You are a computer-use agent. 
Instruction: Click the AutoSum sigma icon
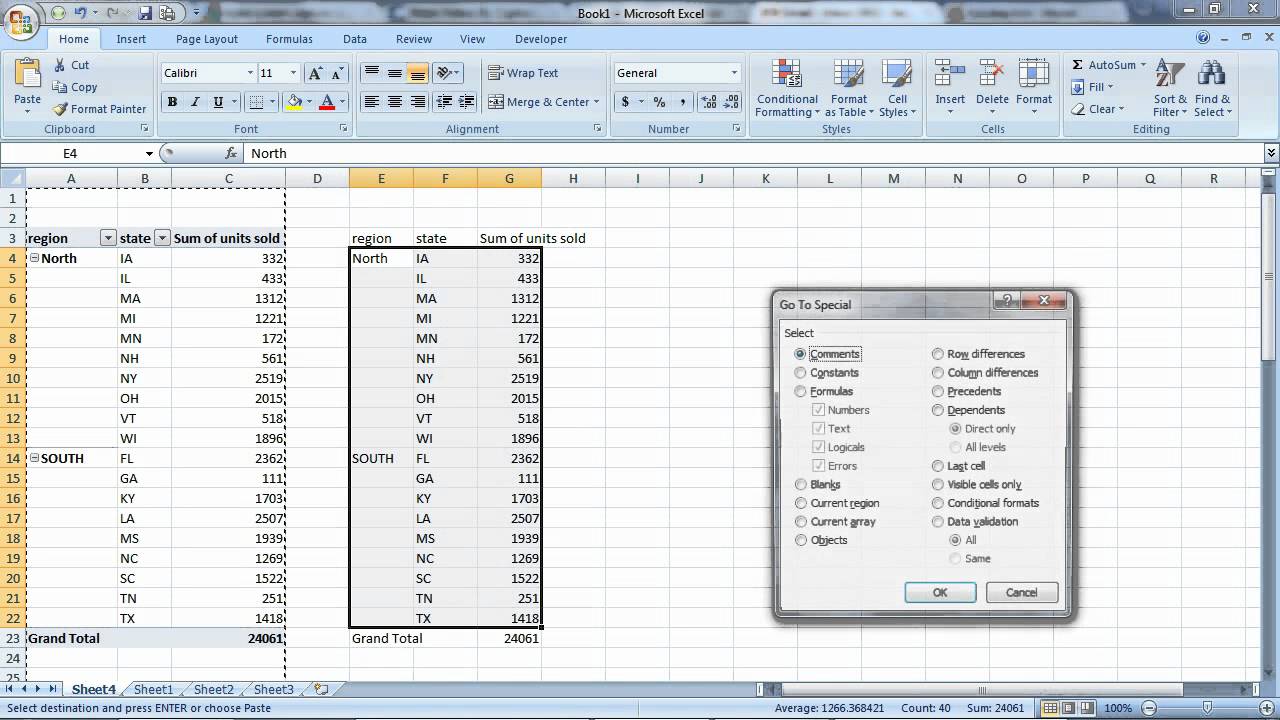(1077, 65)
